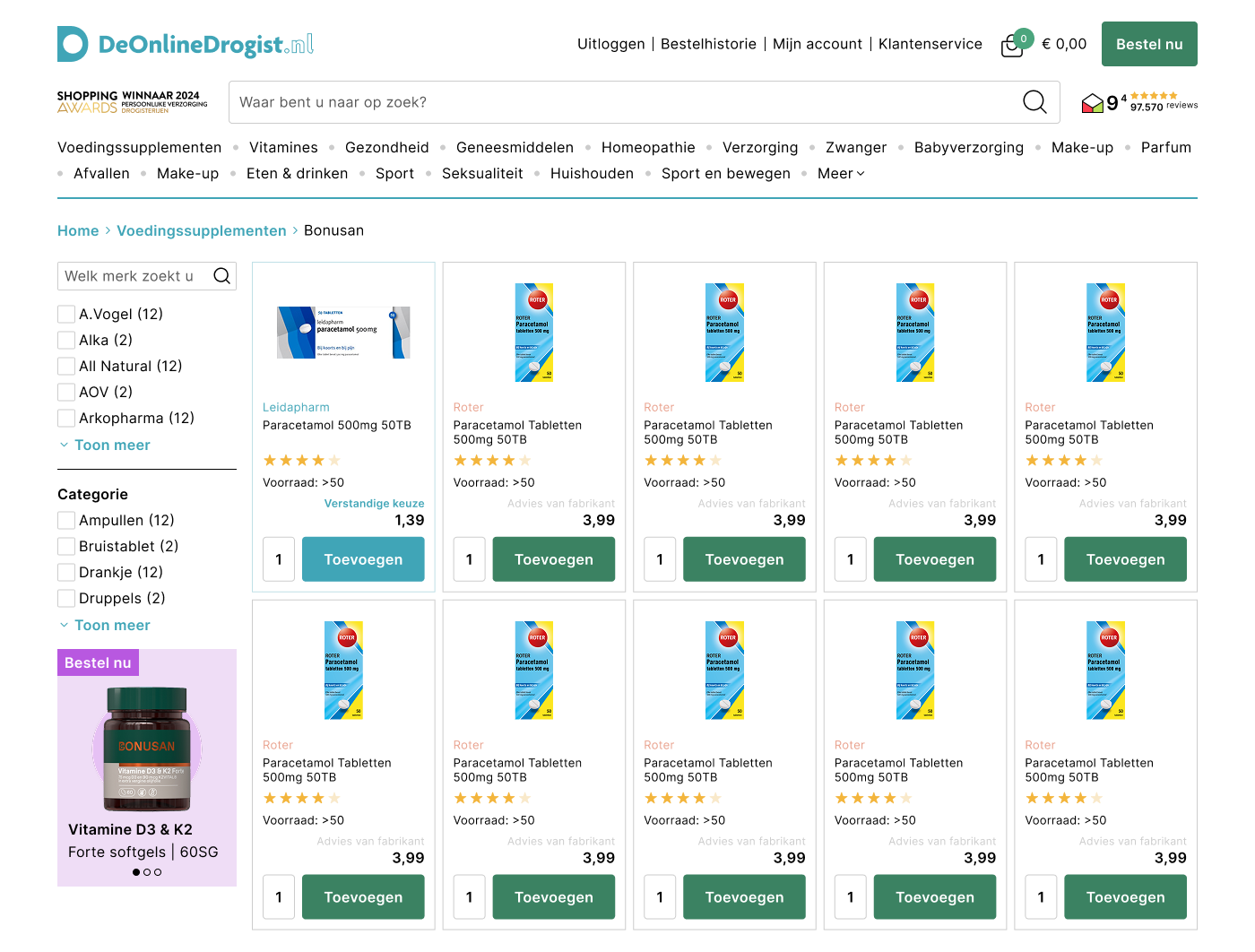This screenshot has width=1255, height=952.
Task: Open the Bonusan Vitamine D3 & K2 banner image
Action: (147, 749)
